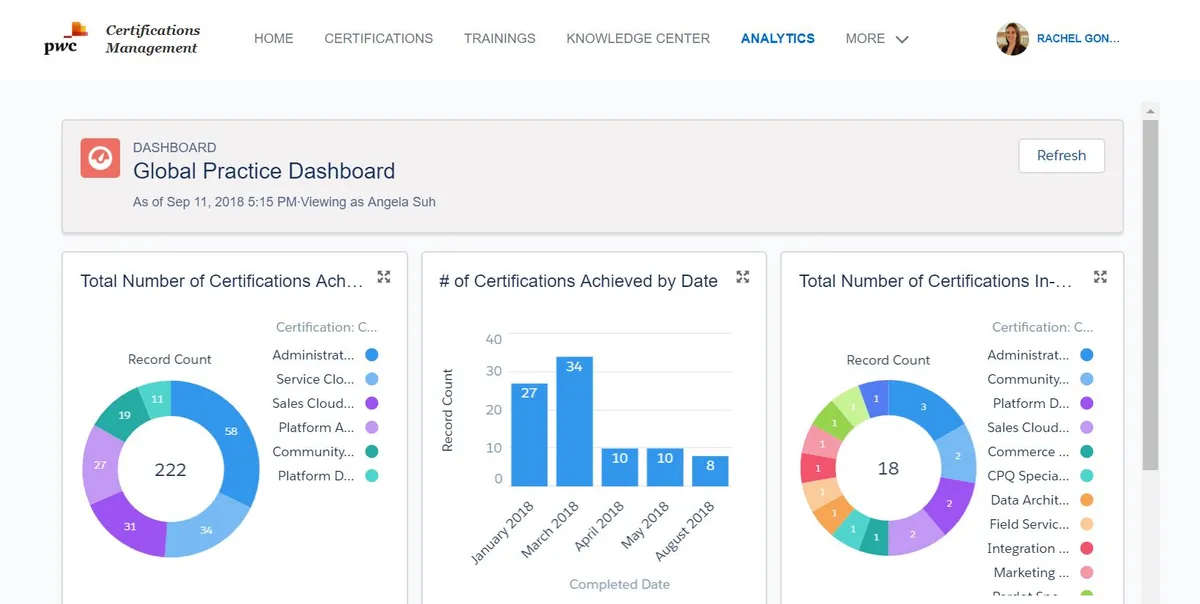The width and height of the screenshot is (1200, 604).
Task: Click Integration ... red legend swatch
Action: (x=1087, y=548)
